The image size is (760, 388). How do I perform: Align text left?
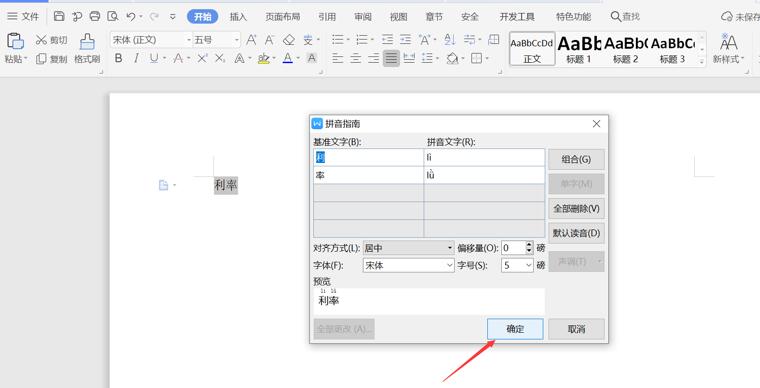point(338,59)
